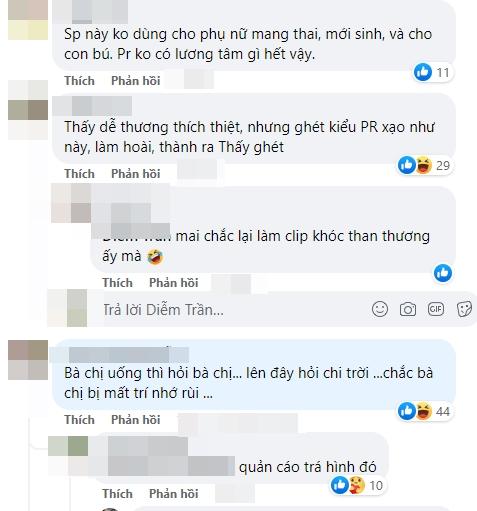Like the Bà chị uống thì hỏi comment
The width and height of the screenshot is (477, 511).
(79, 420)
